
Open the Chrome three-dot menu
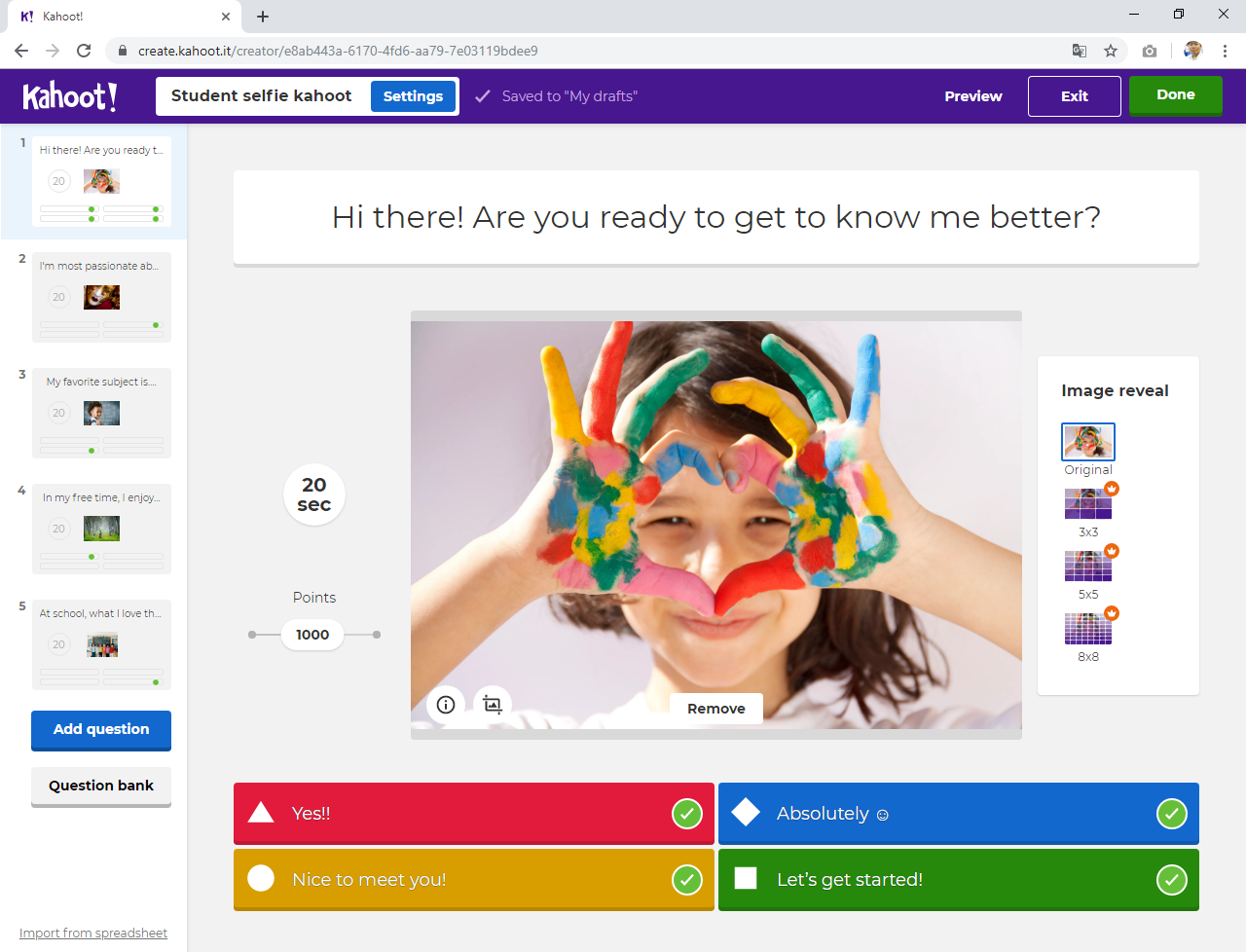pyautogui.click(x=1225, y=51)
